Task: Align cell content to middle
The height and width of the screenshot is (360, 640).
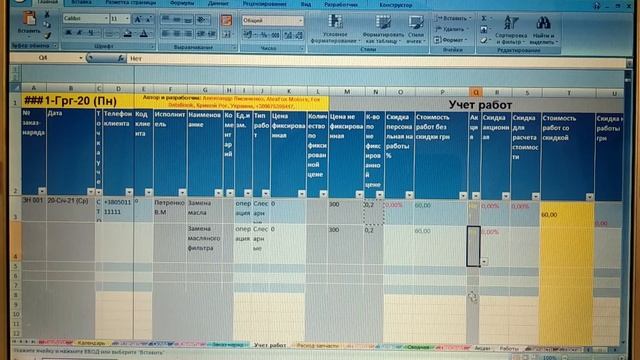Action: (x=177, y=20)
